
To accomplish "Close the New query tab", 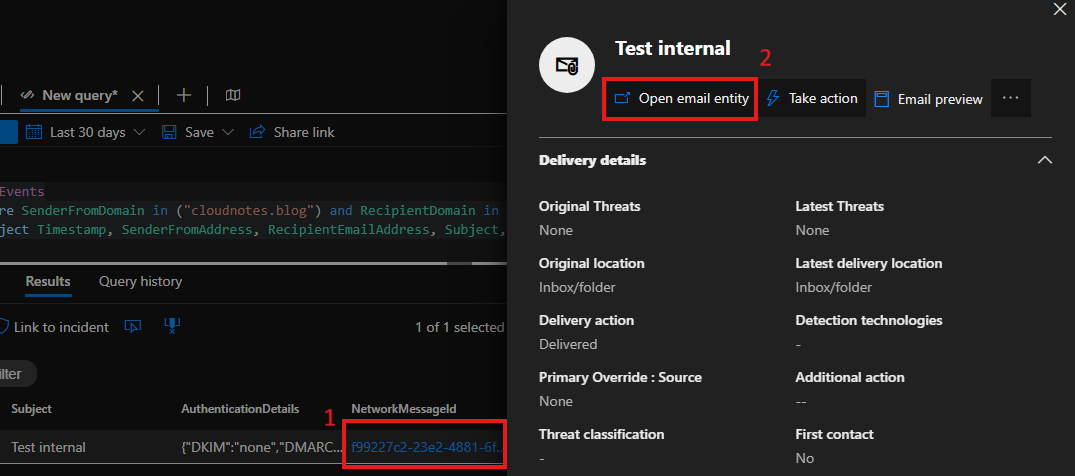I will 139,96.
